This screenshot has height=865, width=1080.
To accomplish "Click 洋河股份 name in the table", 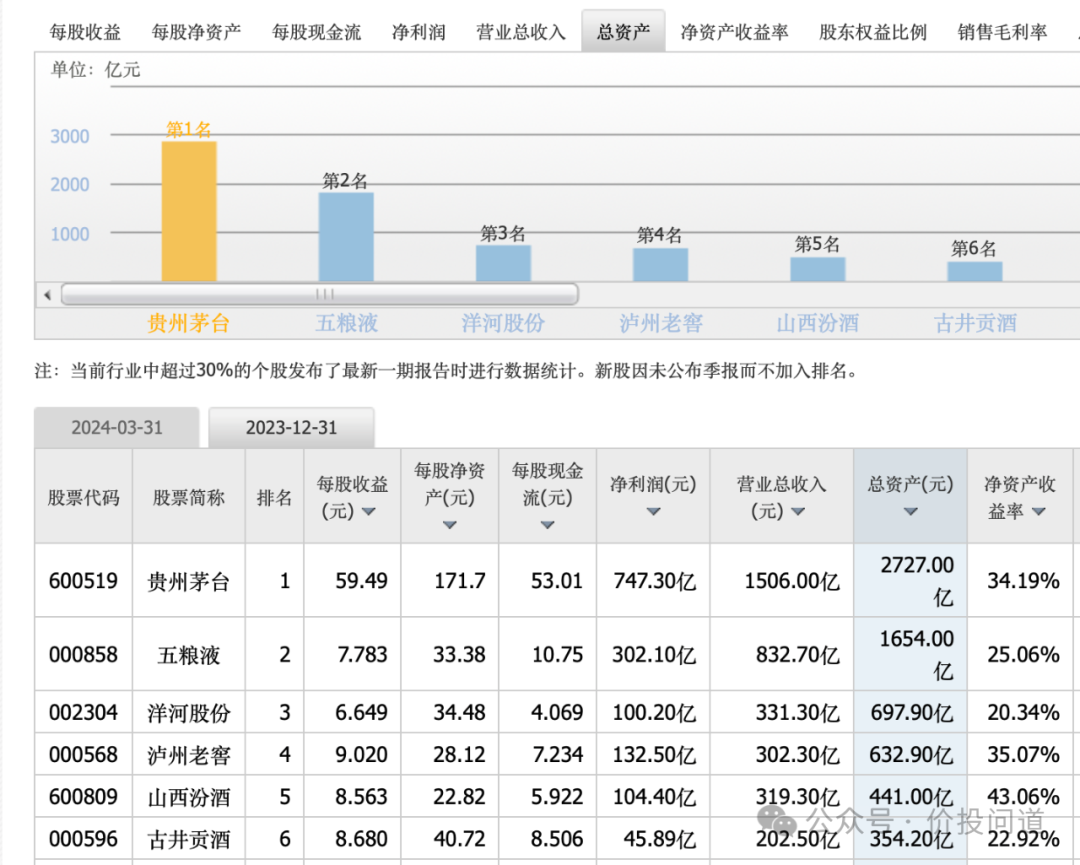I will [x=189, y=713].
